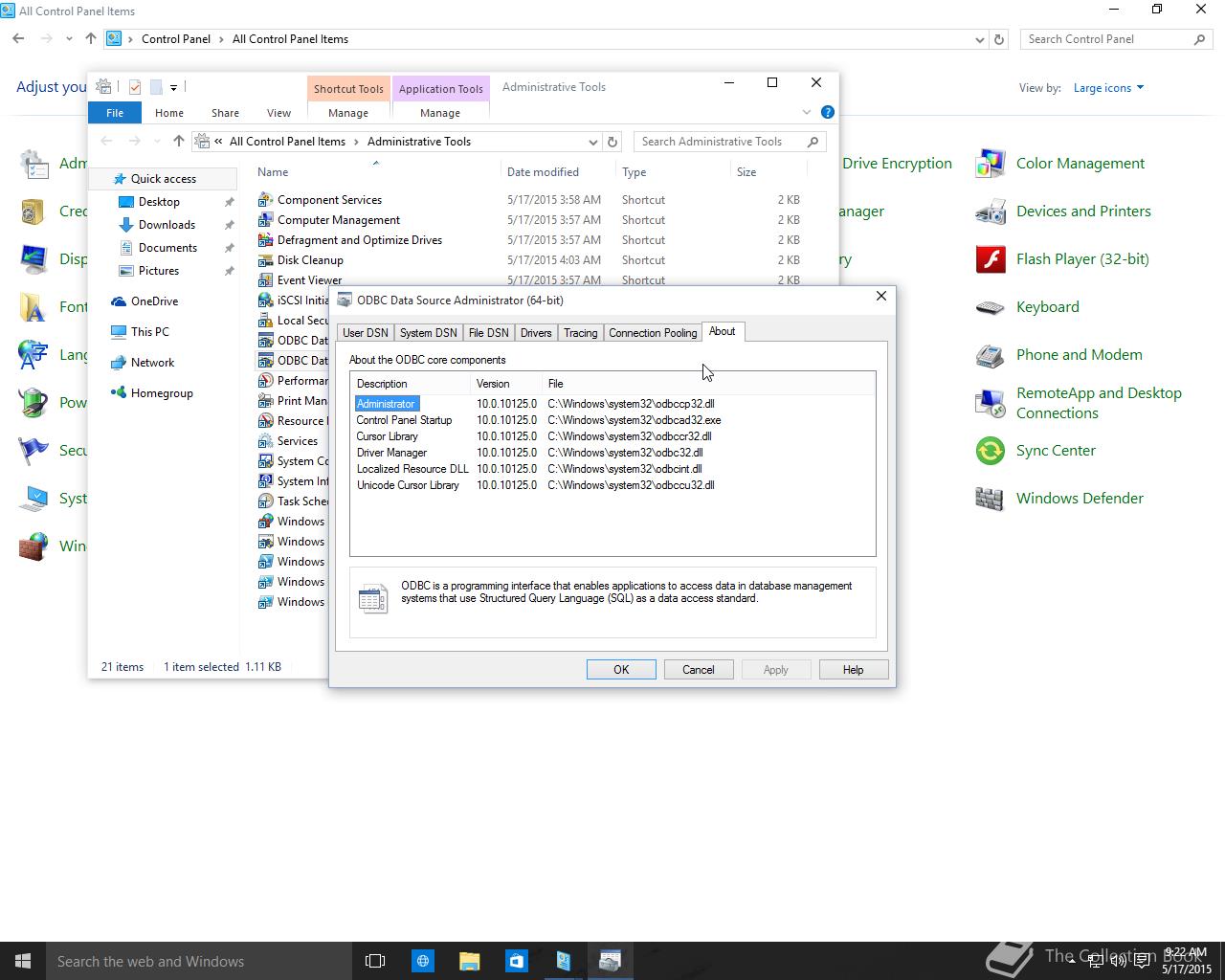Open the Share ribbon tab
This screenshot has width=1225, height=980.
click(x=225, y=113)
